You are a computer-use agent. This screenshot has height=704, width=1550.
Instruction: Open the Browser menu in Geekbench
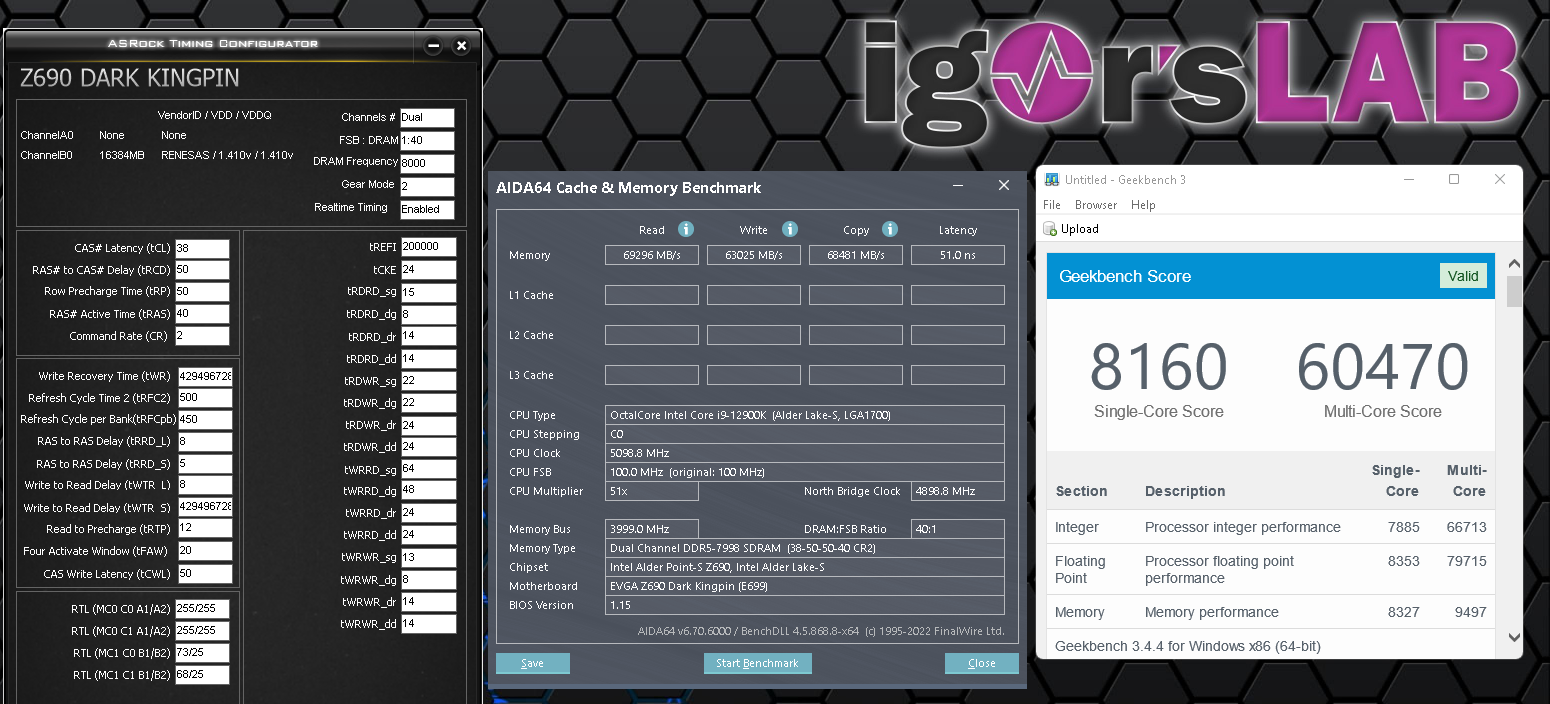click(1096, 205)
